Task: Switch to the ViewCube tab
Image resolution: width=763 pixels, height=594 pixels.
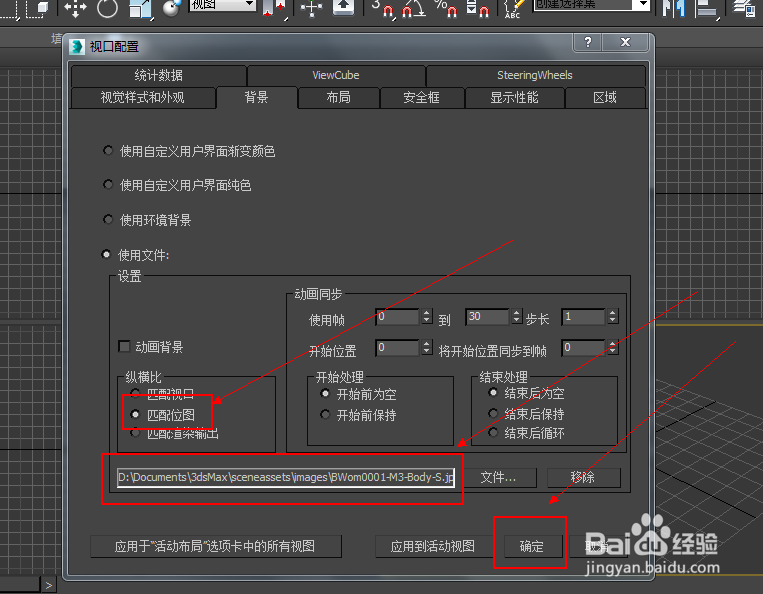Action: pos(336,75)
